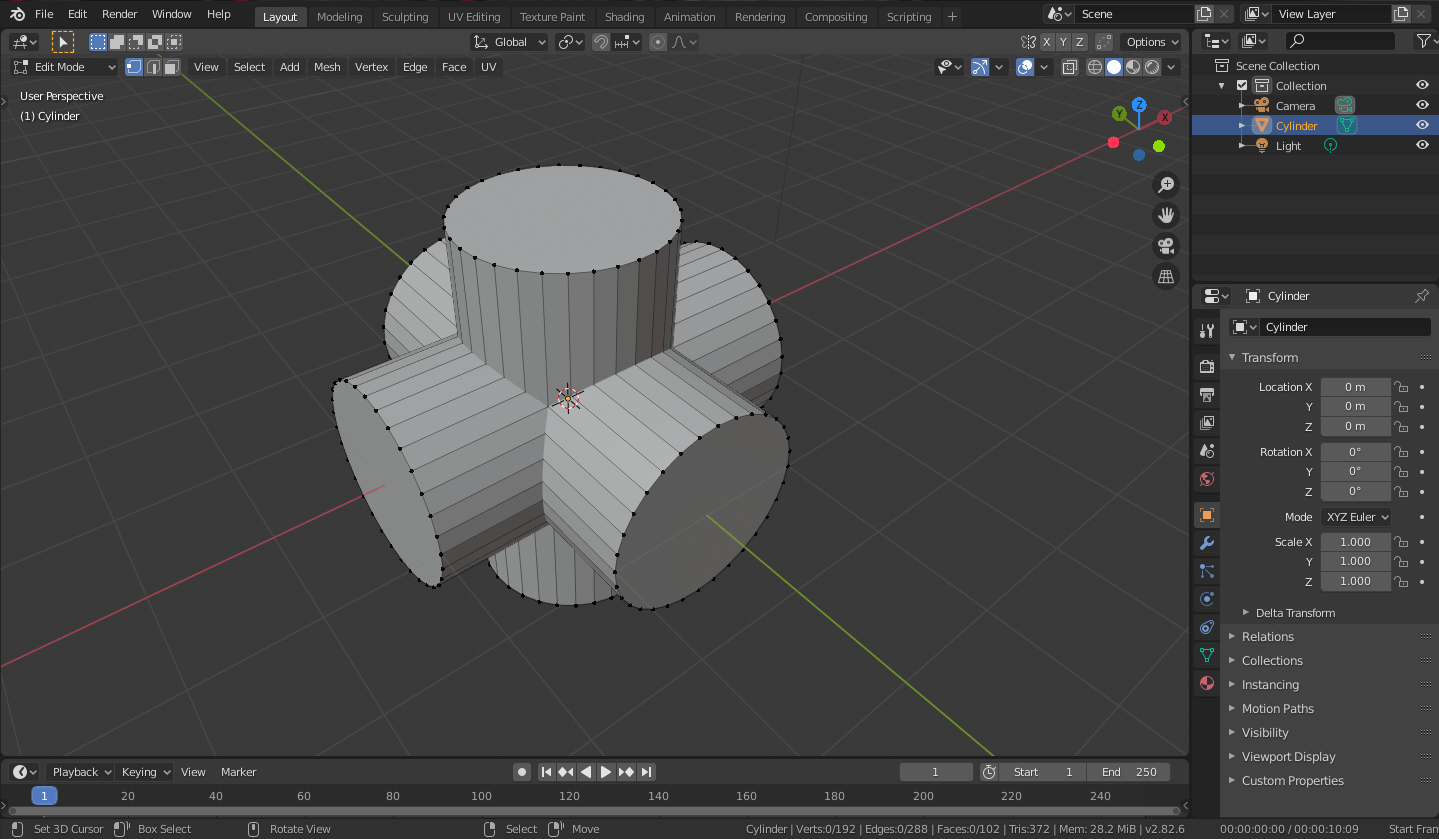The height and width of the screenshot is (839, 1439).
Task: Toggle the Collection checkbox
Action: click(x=1242, y=85)
